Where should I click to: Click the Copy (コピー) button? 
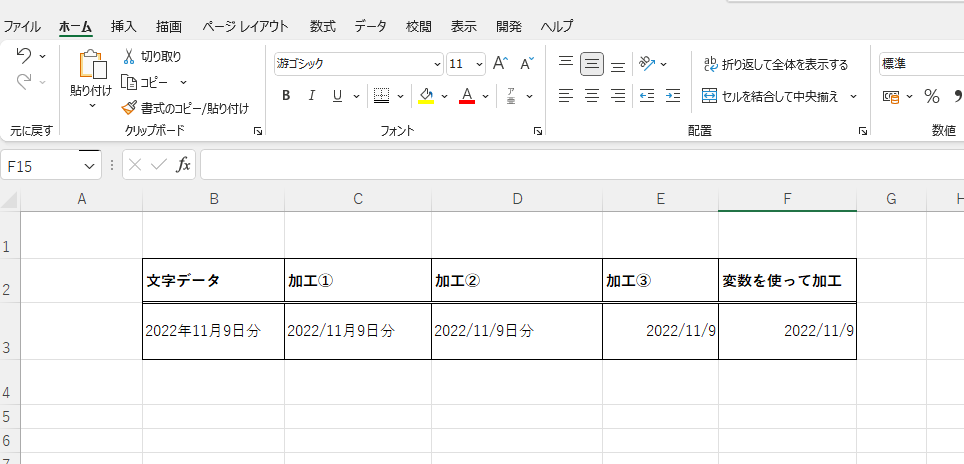(144, 82)
